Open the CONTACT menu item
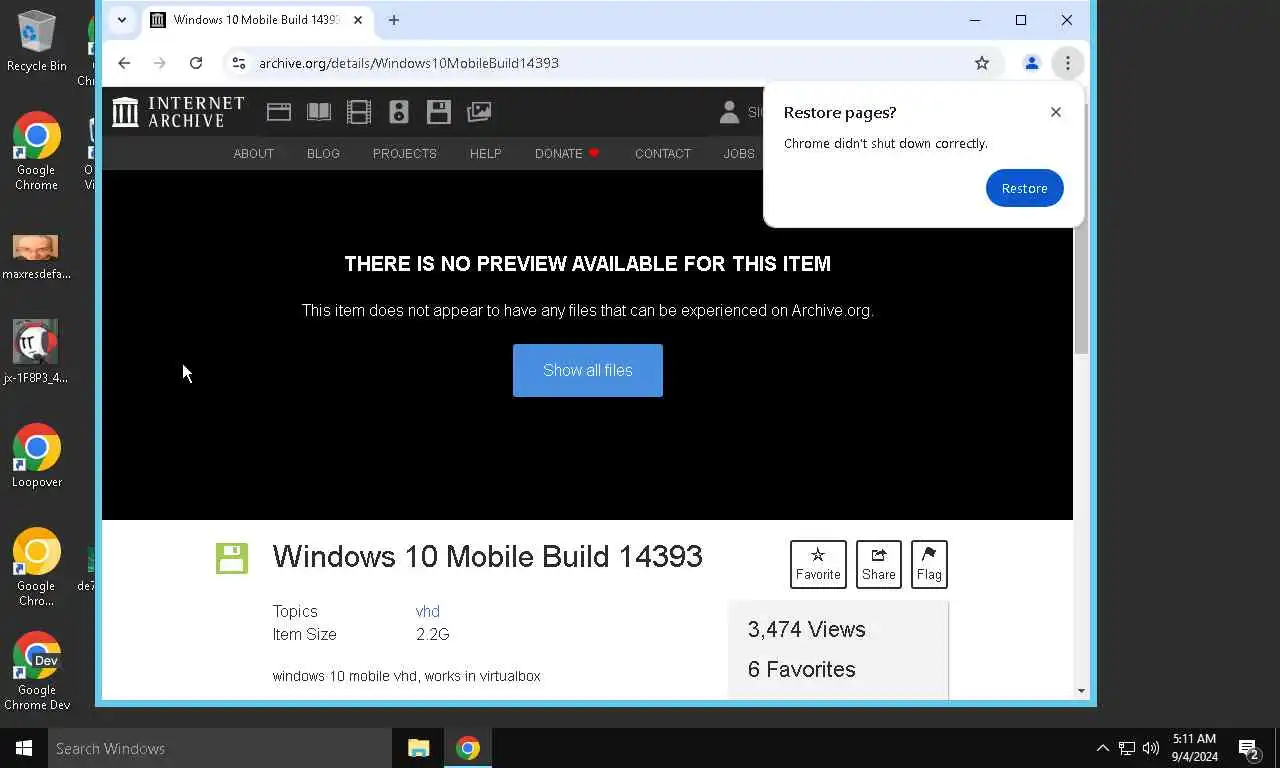1280x768 pixels. coord(663,153)
